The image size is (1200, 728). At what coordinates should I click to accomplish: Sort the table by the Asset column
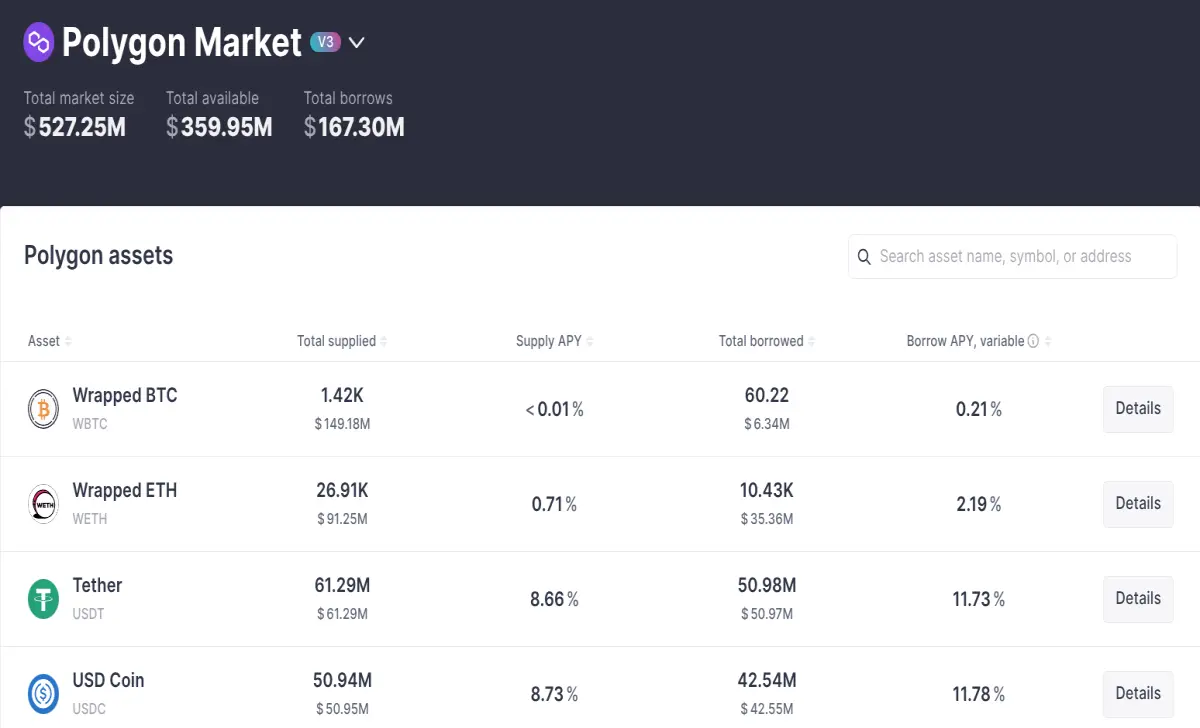click(x=50, y=341)
